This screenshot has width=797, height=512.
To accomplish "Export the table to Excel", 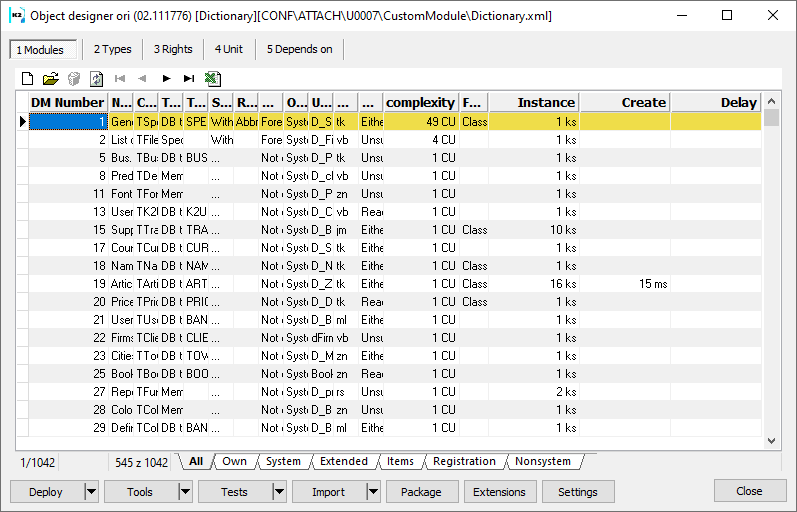I will point(212,79).
